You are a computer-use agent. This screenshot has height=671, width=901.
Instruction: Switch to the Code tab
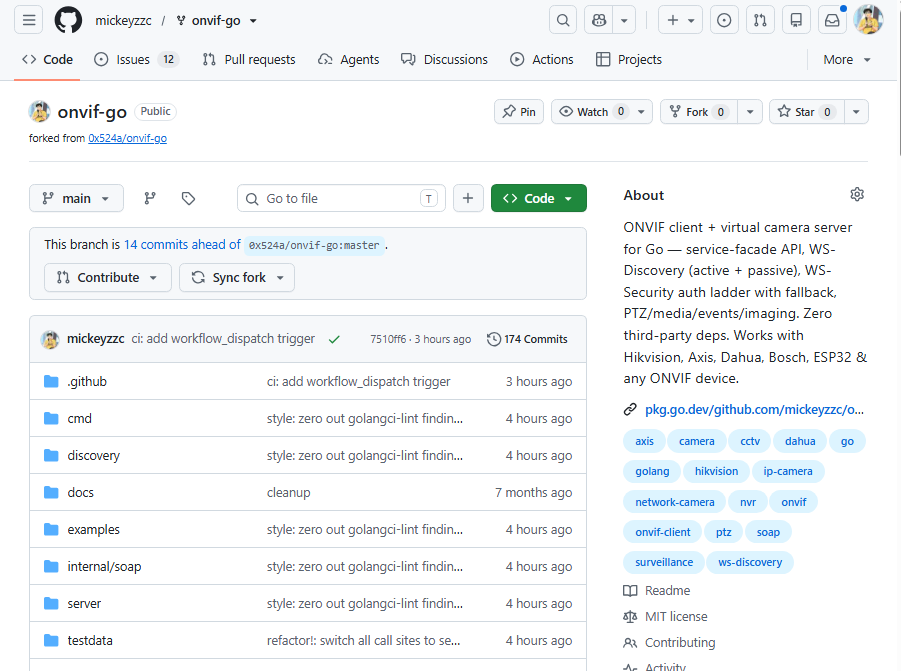point(48,60)
